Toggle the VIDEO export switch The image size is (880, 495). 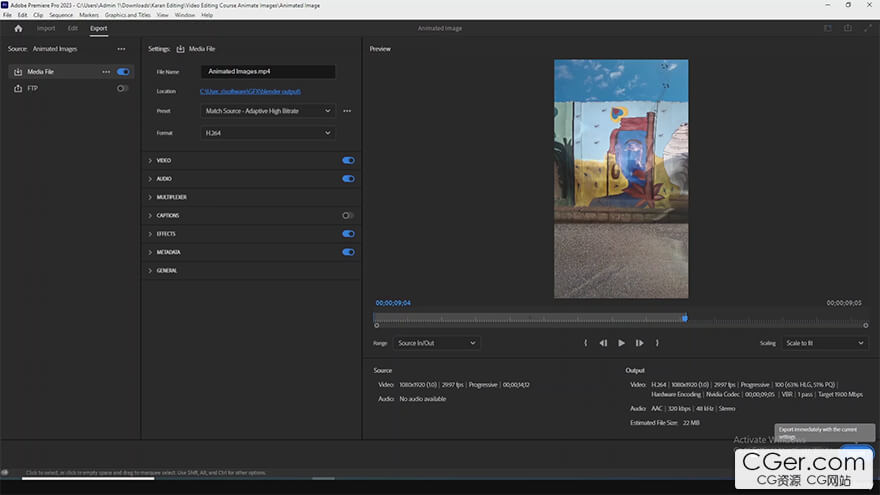(x=349, y=161)
